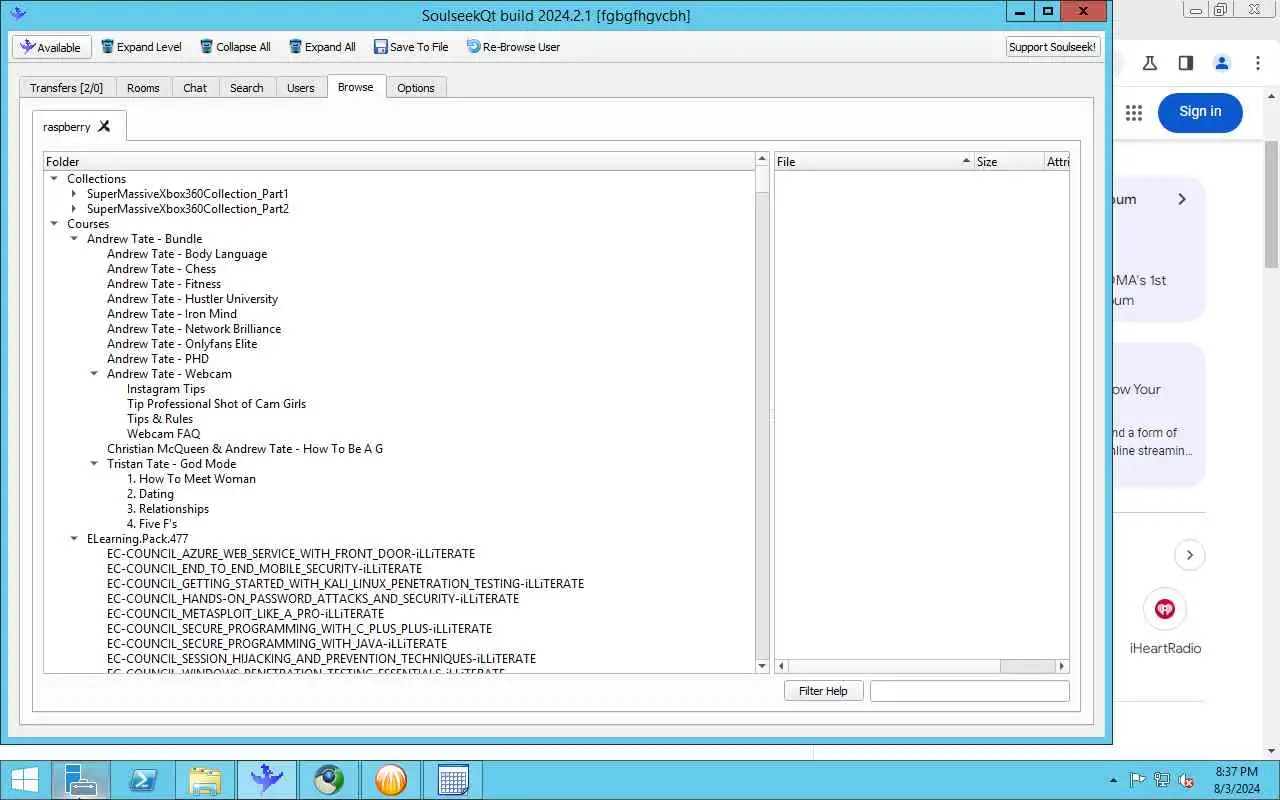Click Save To File

tap(411, 47)
